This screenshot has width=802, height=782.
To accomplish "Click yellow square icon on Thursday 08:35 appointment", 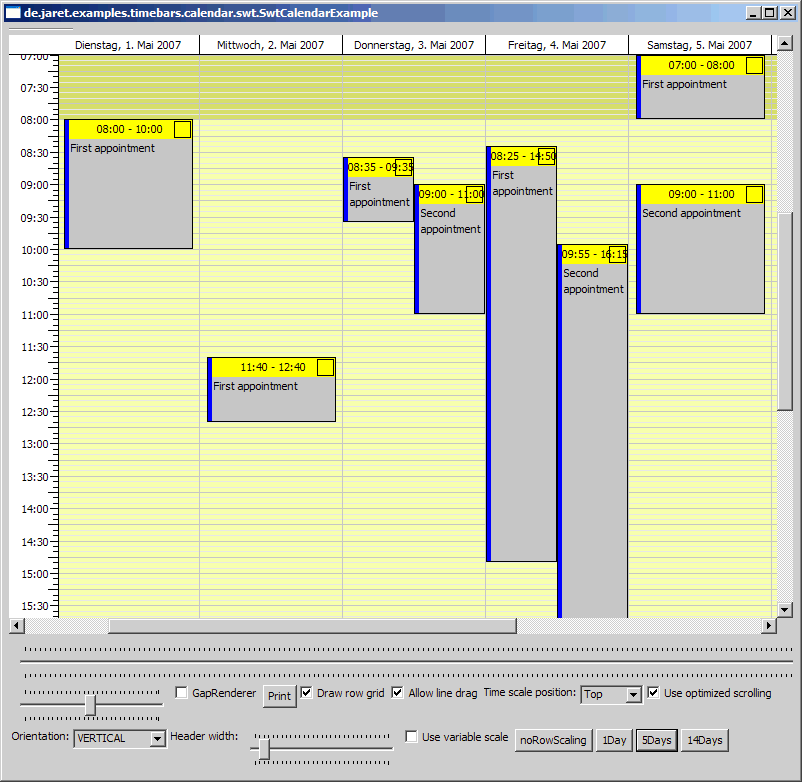I will tap(403, 167).
